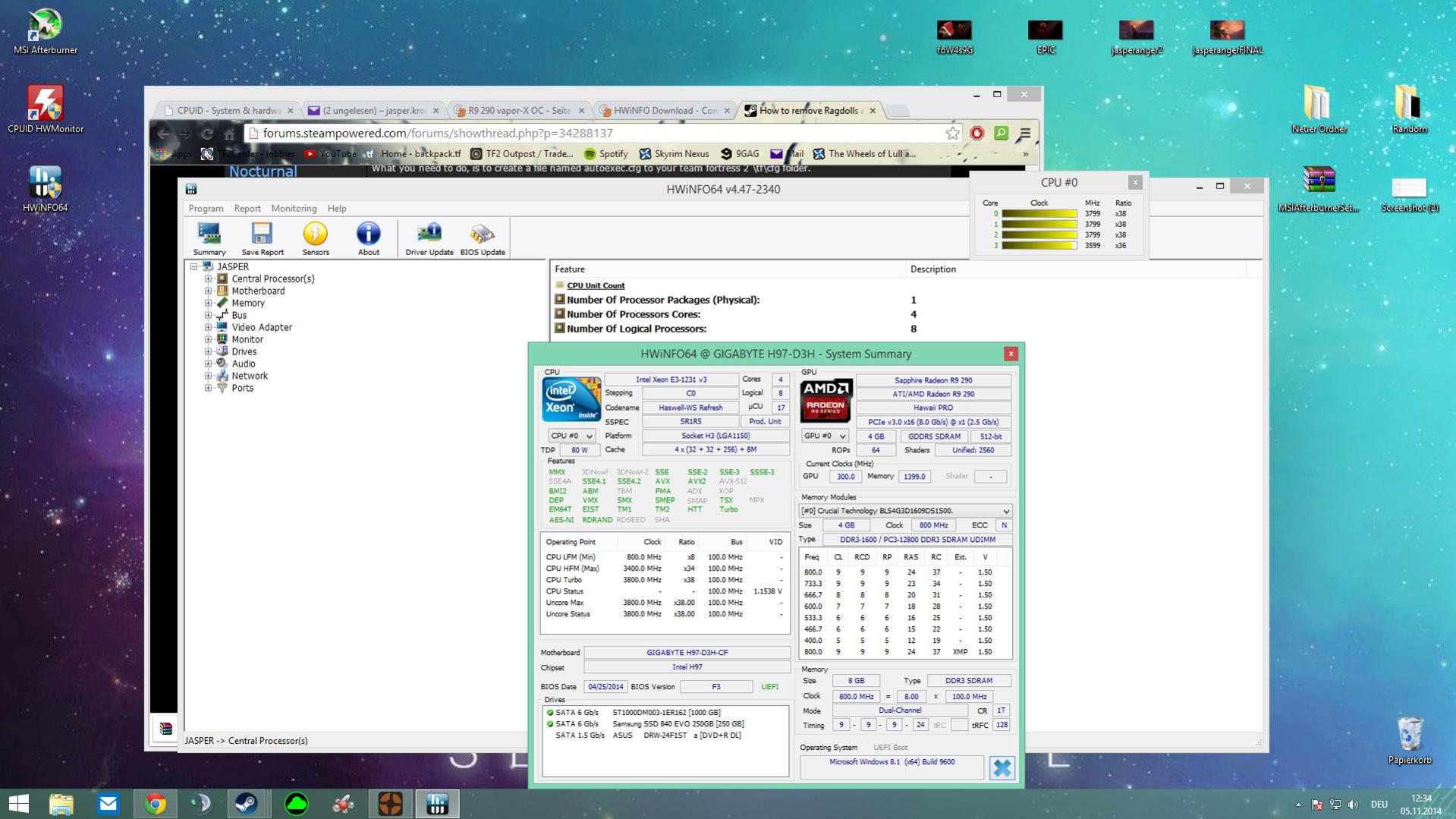Open Steam from the taskbar
Viewport: 1456px width, 819px height.
click(x=246, y=804)
